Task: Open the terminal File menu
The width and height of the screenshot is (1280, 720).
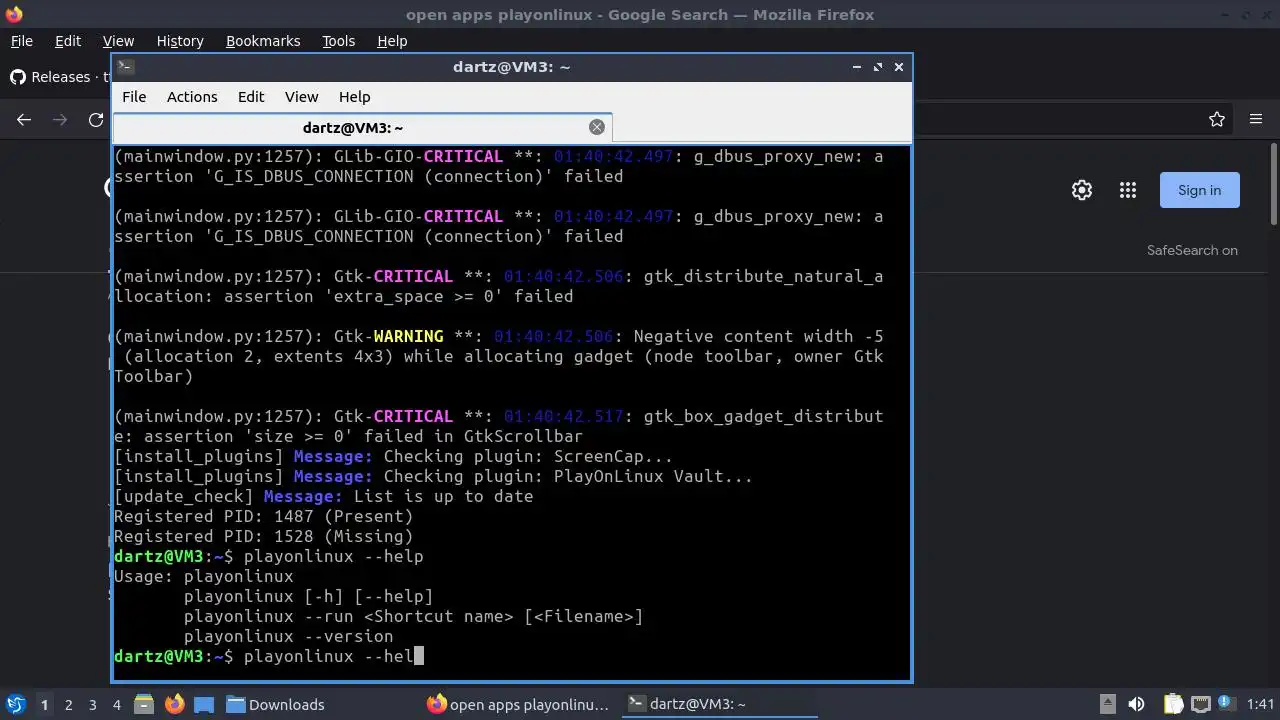Action: pyautogui.click(x=134, y=97)
